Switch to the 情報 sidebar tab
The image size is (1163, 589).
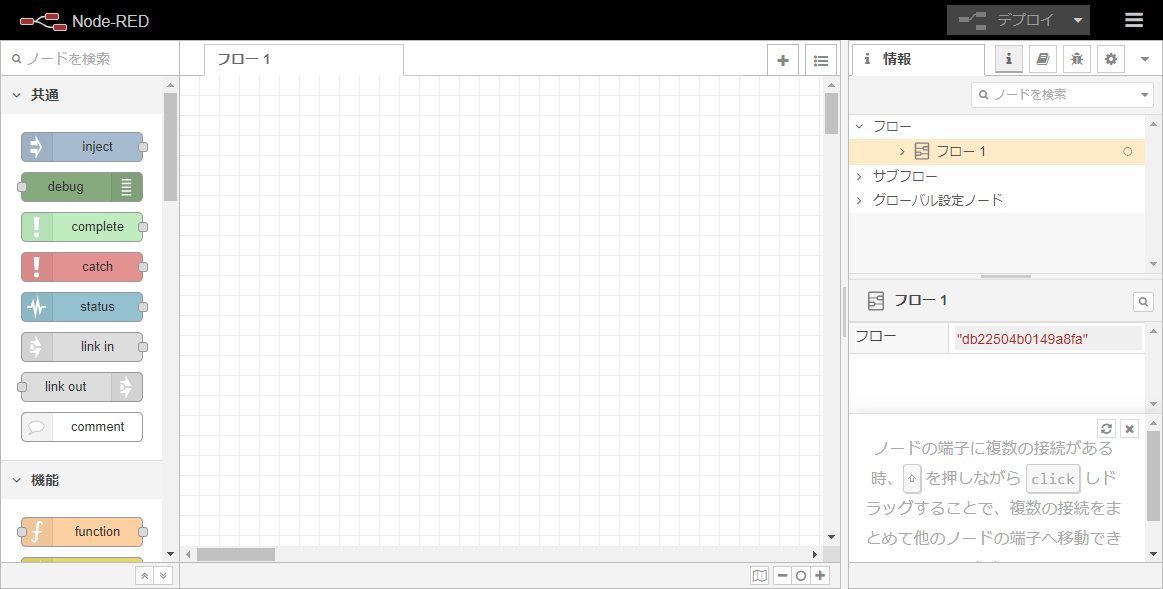(917, 59)
